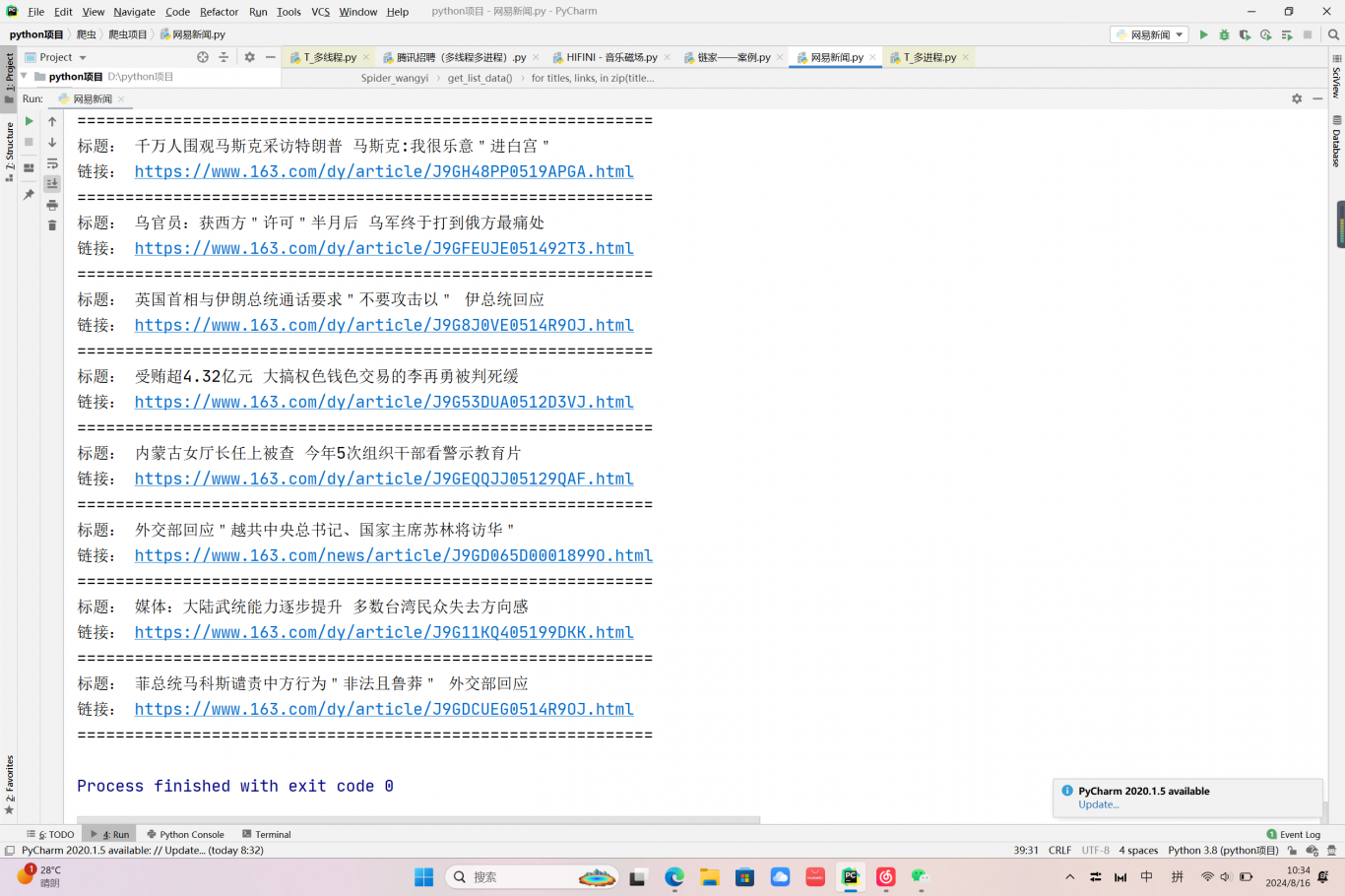Toggle soft-wrap in Run console

coord(52,163)
